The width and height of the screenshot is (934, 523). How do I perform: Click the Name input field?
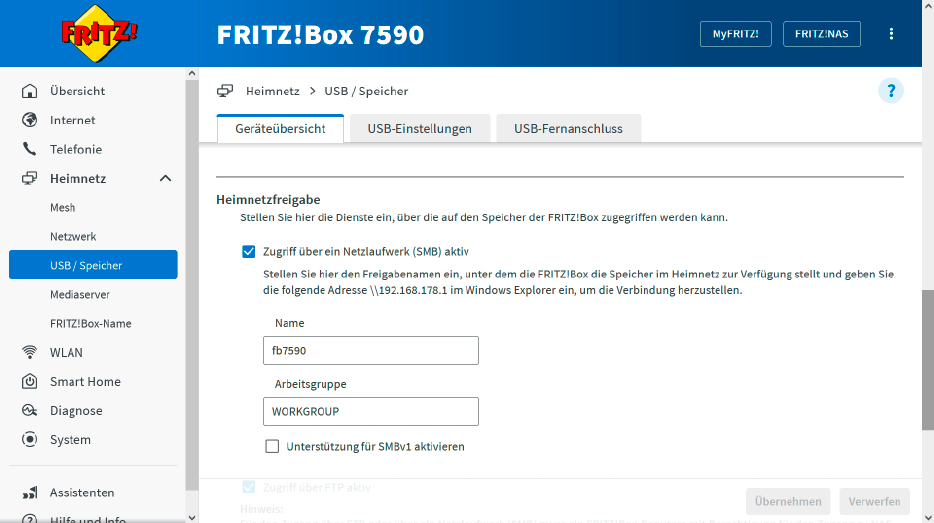tap(371, 350)
